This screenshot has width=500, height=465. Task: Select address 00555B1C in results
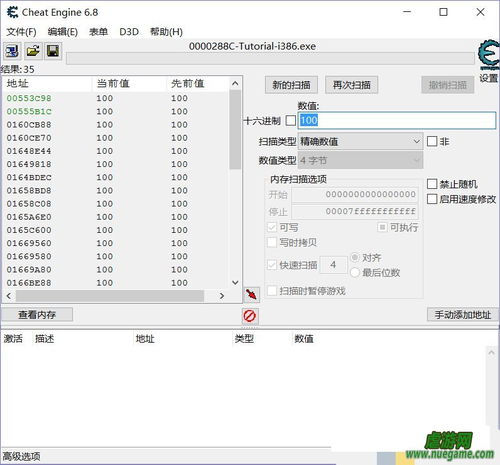pyautogui.click(x=29, y=111)
